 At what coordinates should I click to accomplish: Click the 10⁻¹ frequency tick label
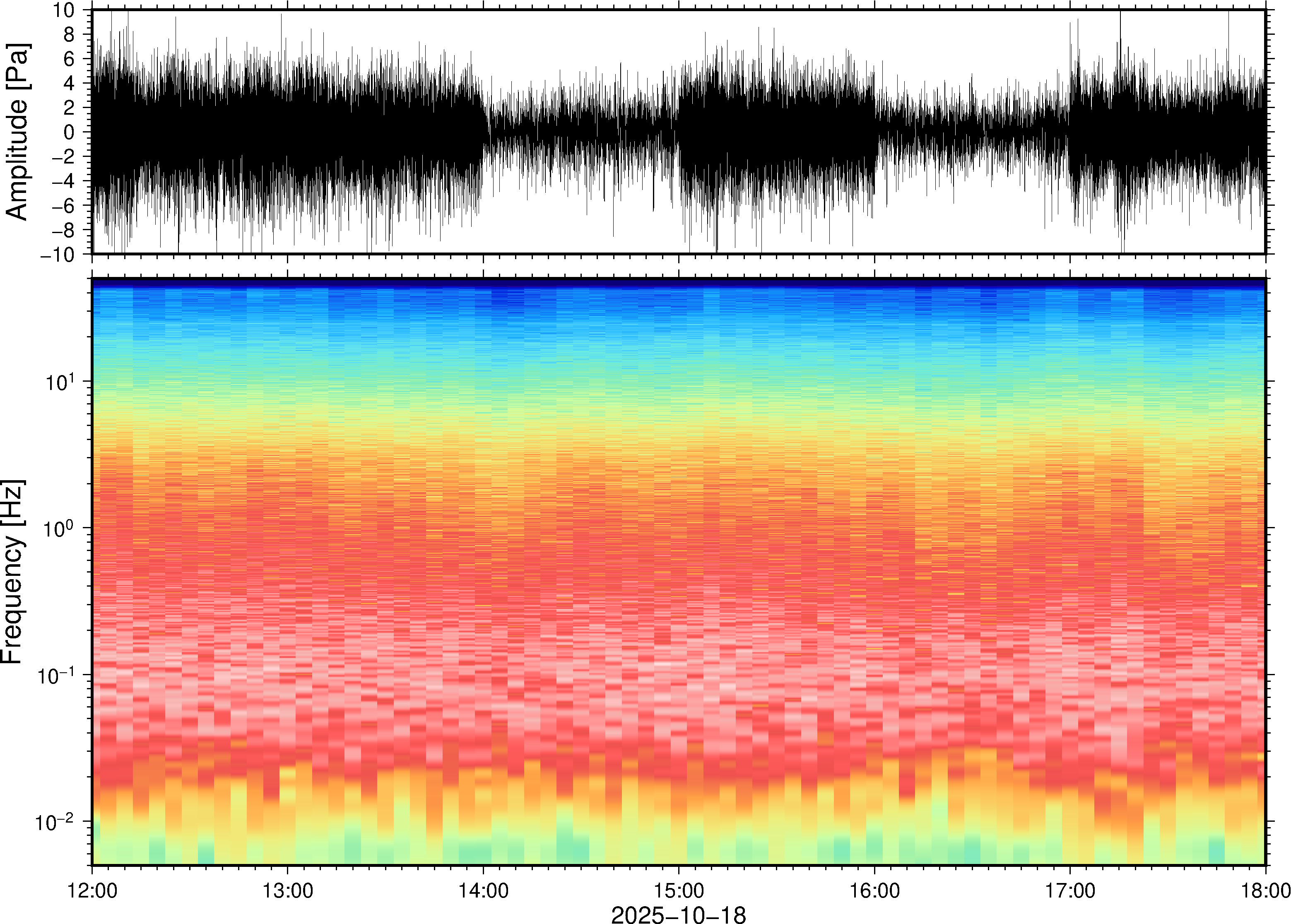56,675
